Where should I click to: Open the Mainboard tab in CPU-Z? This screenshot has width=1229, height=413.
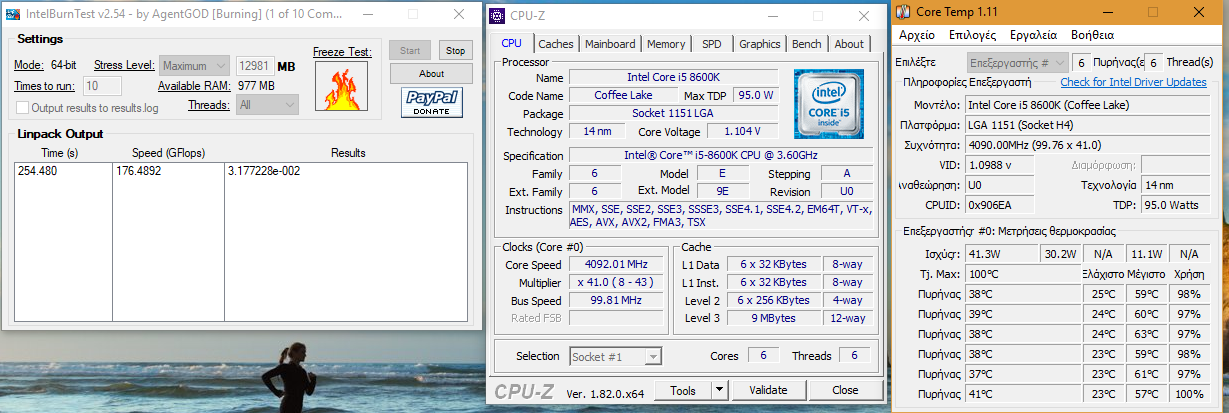610,44
